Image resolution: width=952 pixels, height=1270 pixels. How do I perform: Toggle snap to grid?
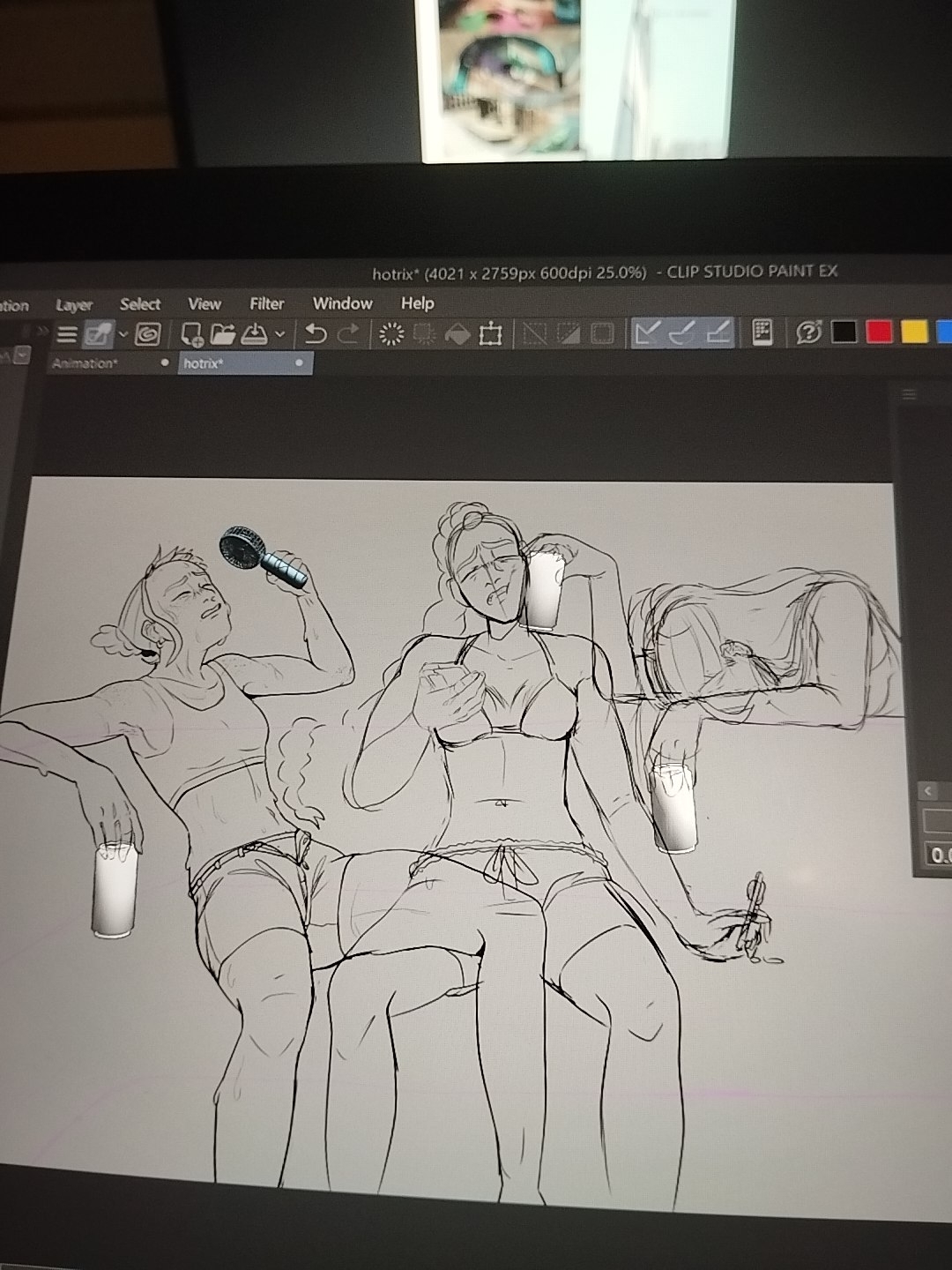pos(718,332)
